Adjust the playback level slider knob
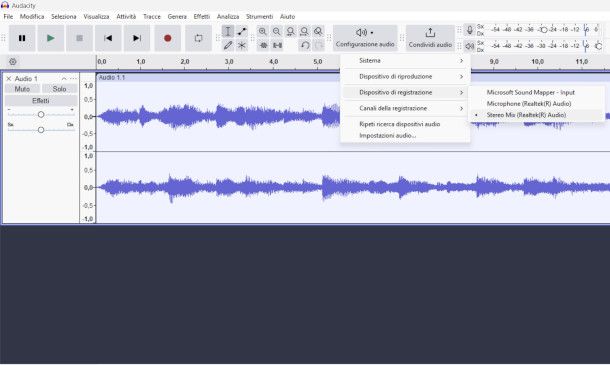 coord(598,46)
